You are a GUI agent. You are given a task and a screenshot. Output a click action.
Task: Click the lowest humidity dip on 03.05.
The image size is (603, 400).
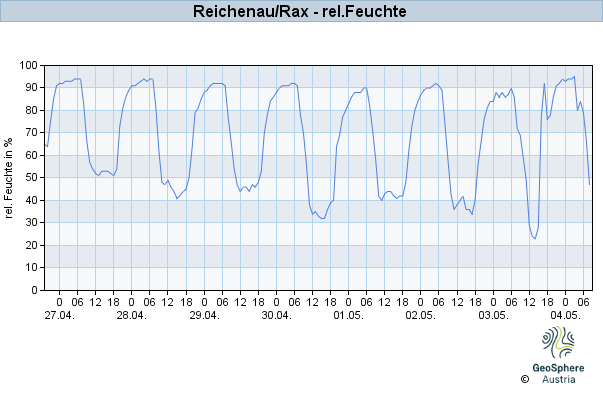535,238
